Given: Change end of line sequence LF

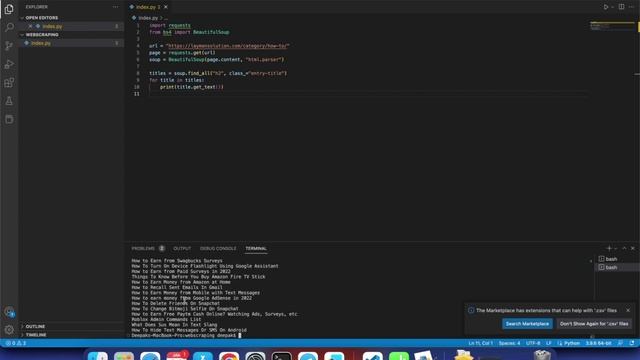Looking at the screenshot, I should point(549,343).
